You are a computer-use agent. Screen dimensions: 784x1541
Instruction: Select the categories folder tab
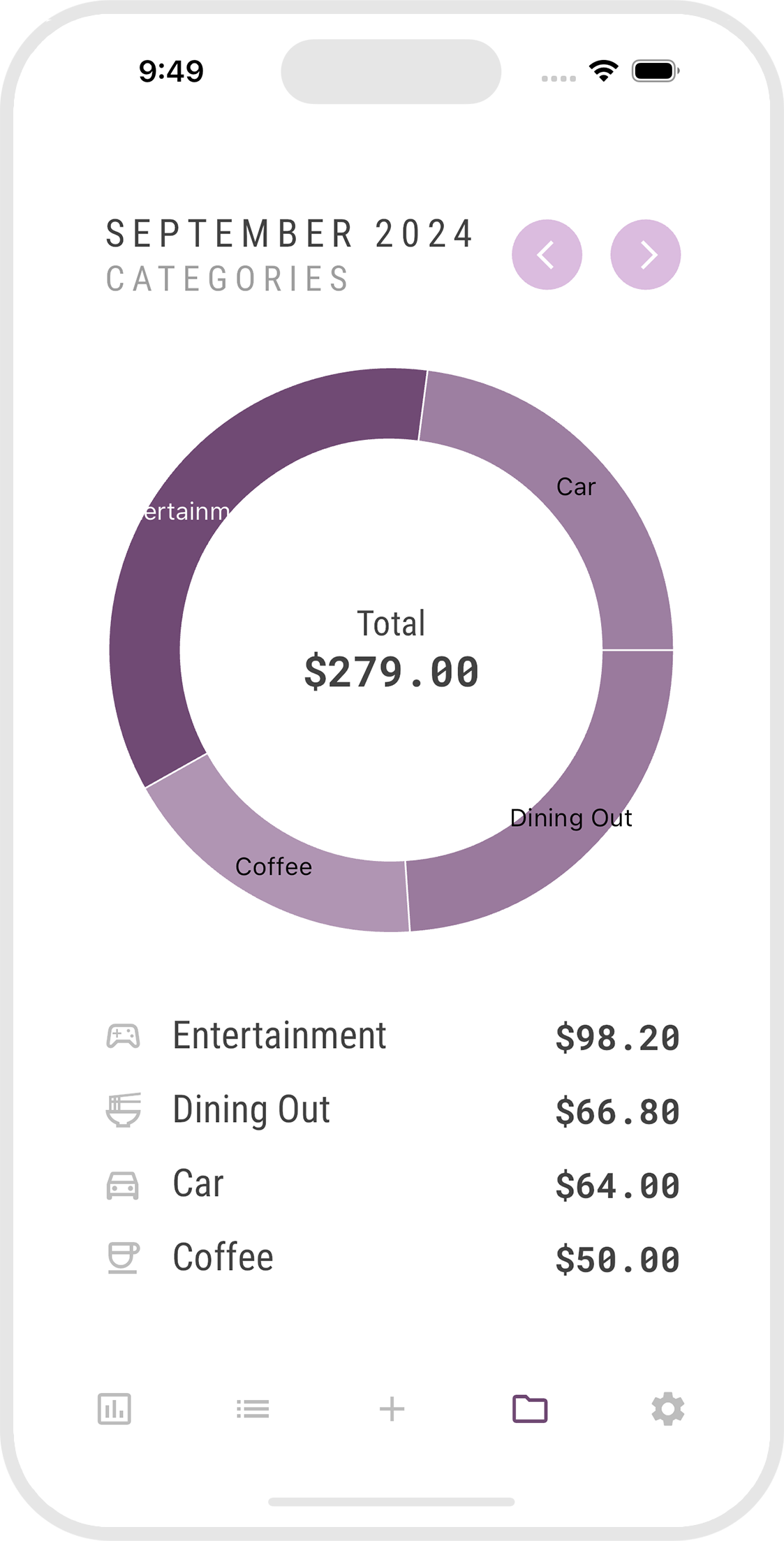pyautogui.click(x=530, y=1408)
